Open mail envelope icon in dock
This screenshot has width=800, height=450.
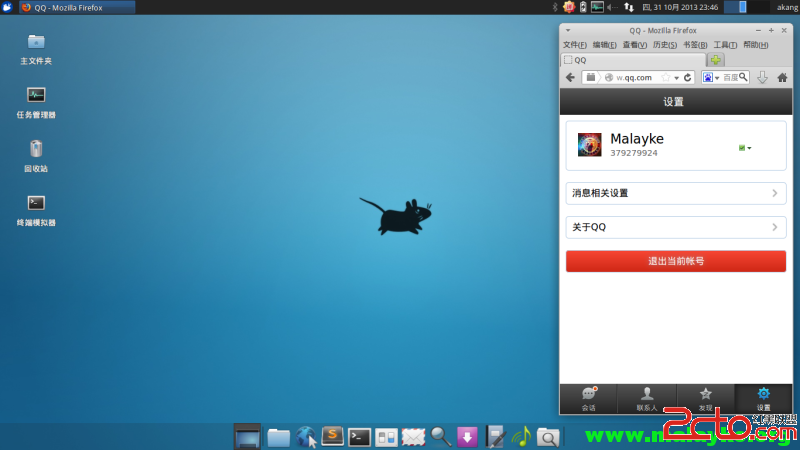coord(413,437)
